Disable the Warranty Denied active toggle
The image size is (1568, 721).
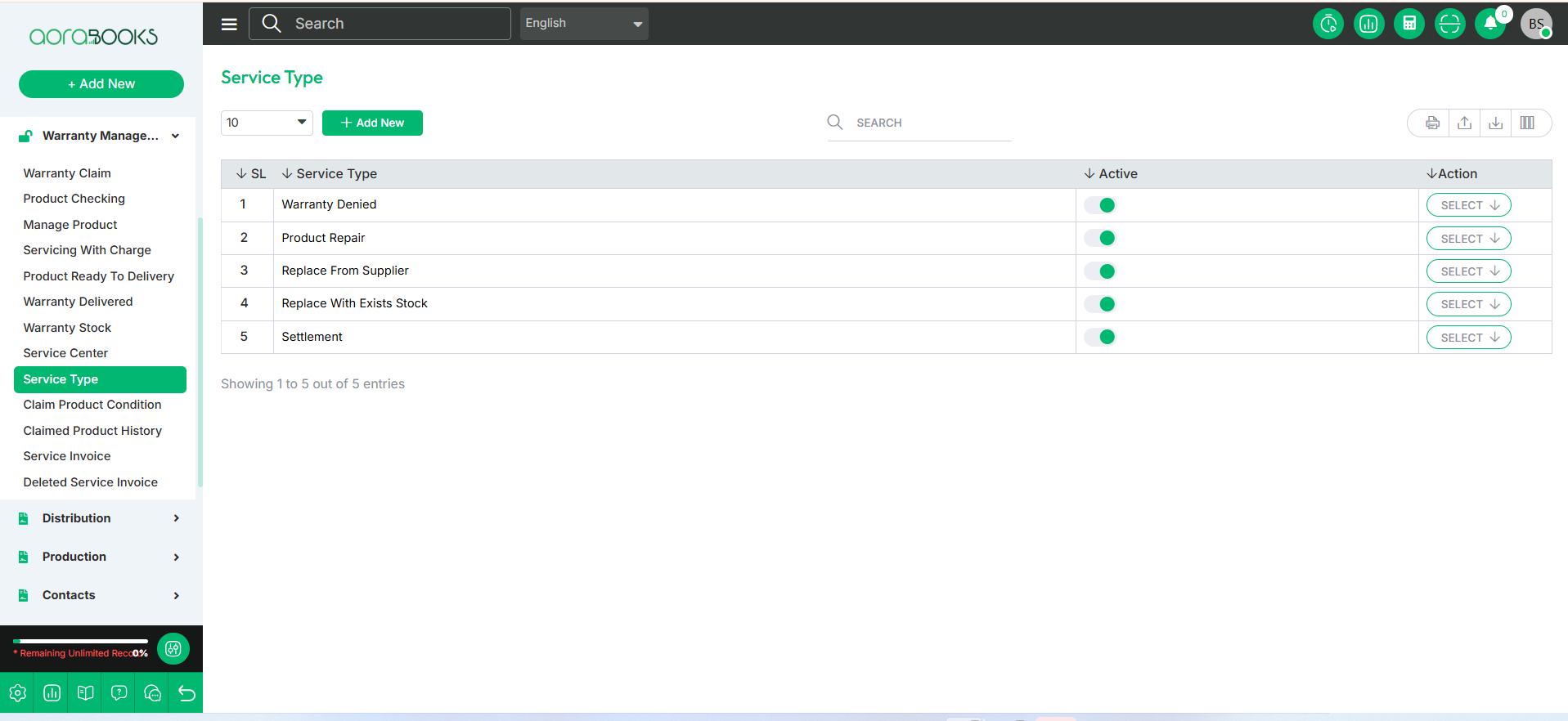[1100, 205]
